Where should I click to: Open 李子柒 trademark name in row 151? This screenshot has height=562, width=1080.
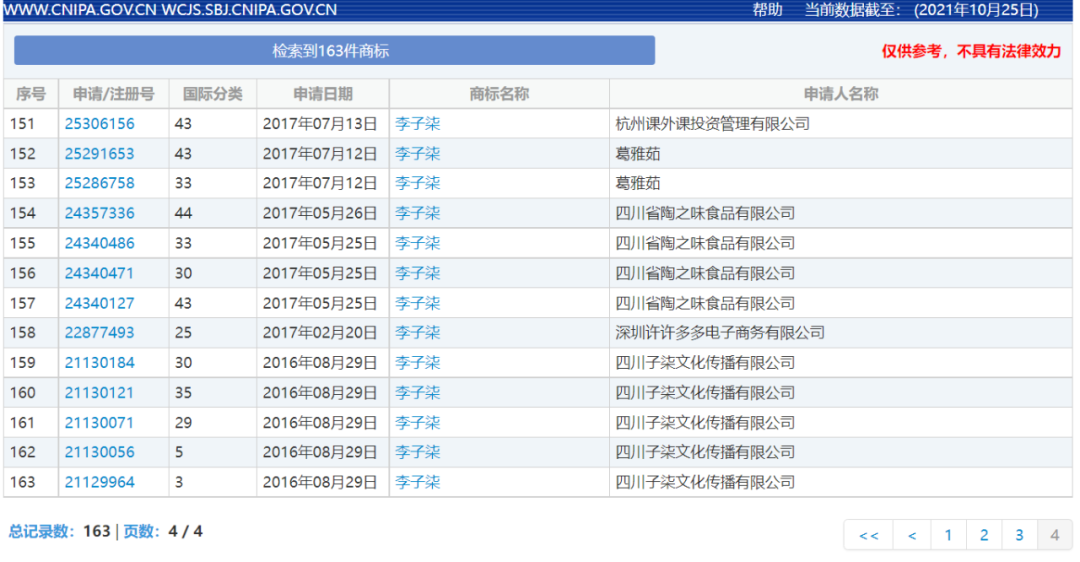[417, 124]
